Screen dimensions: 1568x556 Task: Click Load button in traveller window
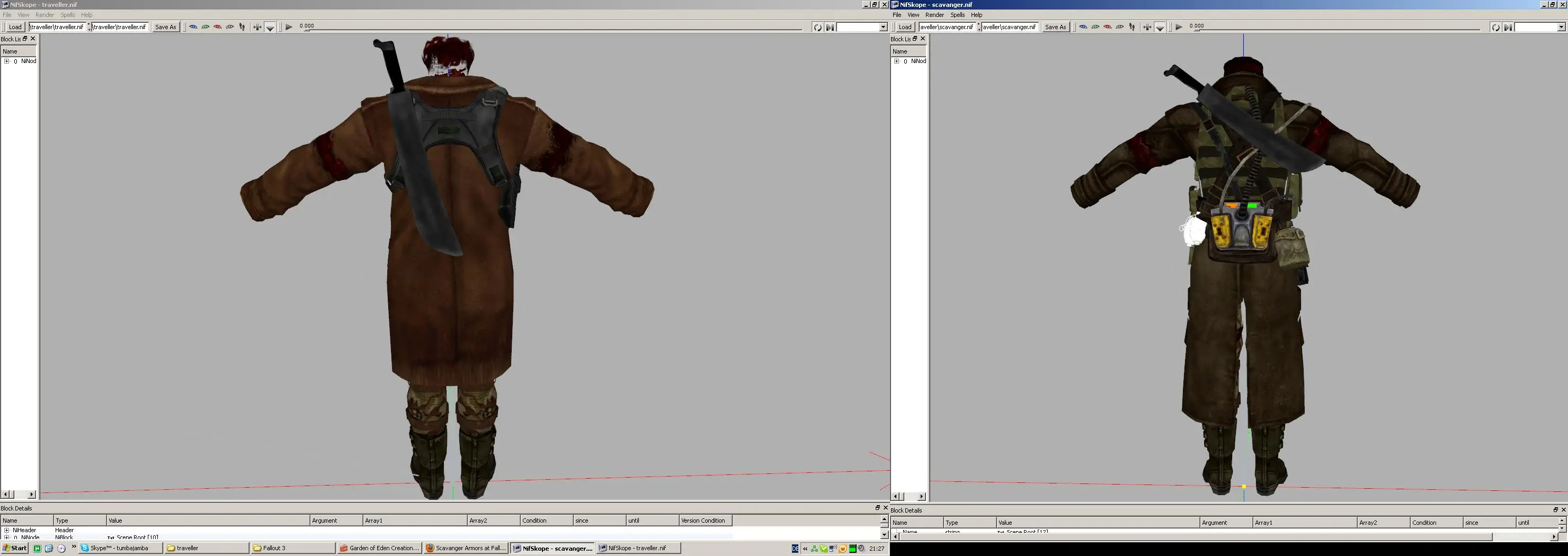tap(15, 27)
